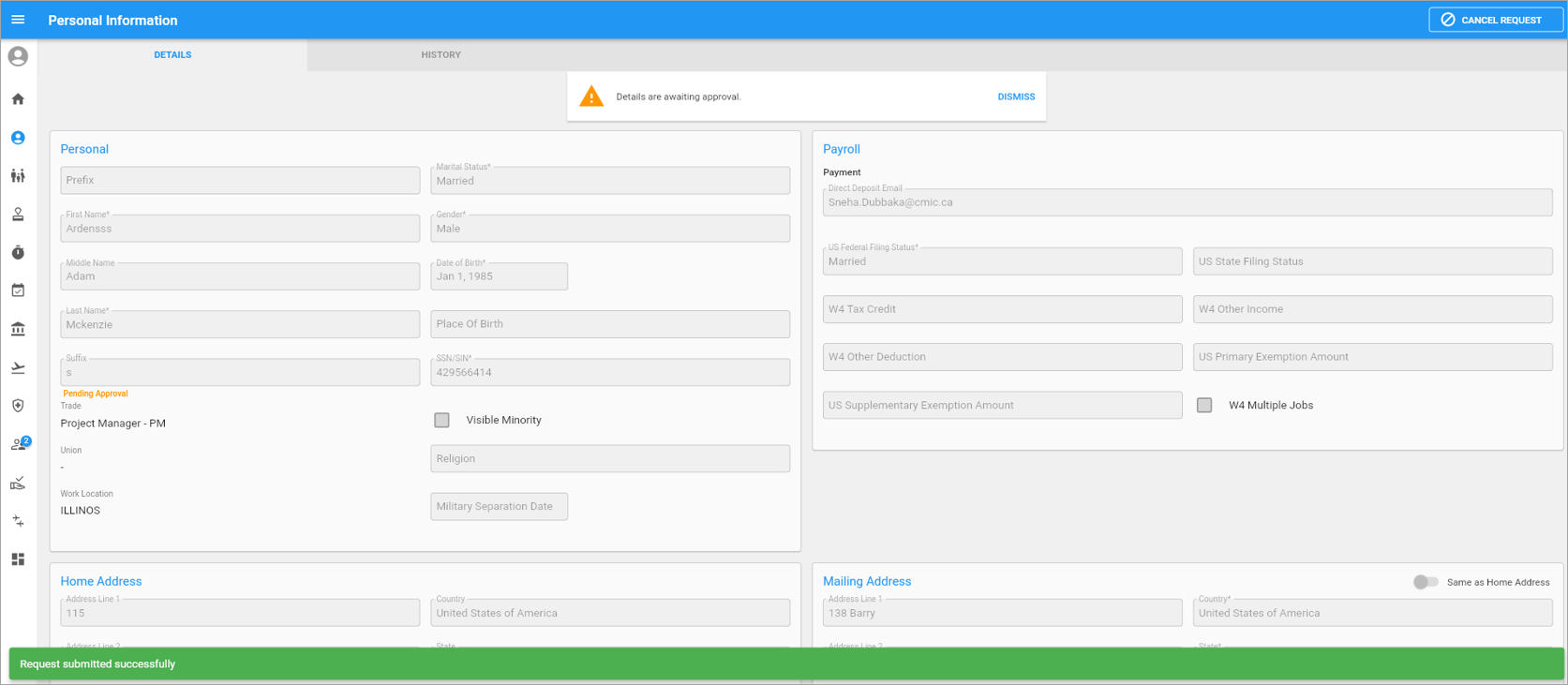Open the Prefix dropdown
This screenshot has width=1568, height=685.
pos(240,180)
